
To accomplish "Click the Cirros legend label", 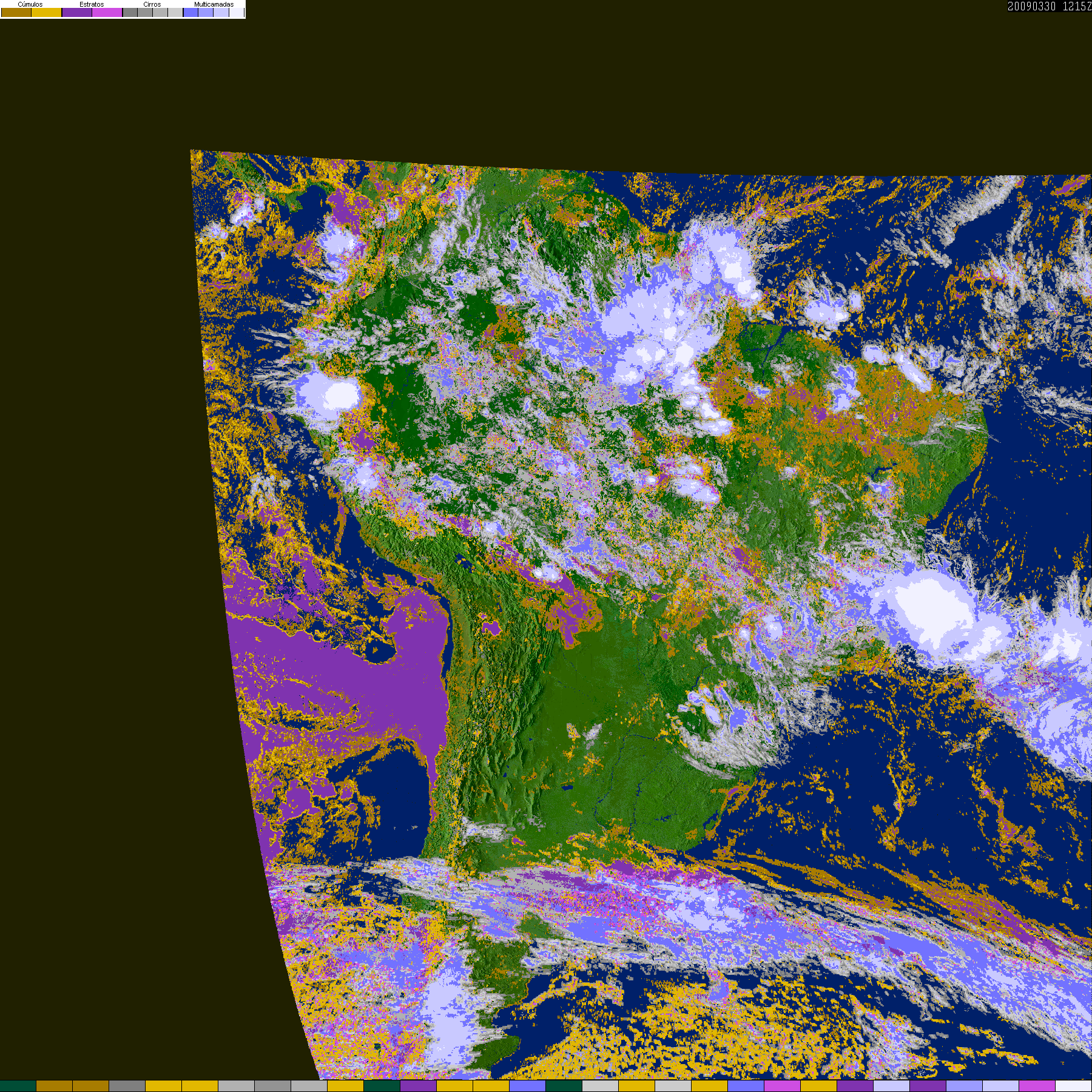I will coord(152,4).
